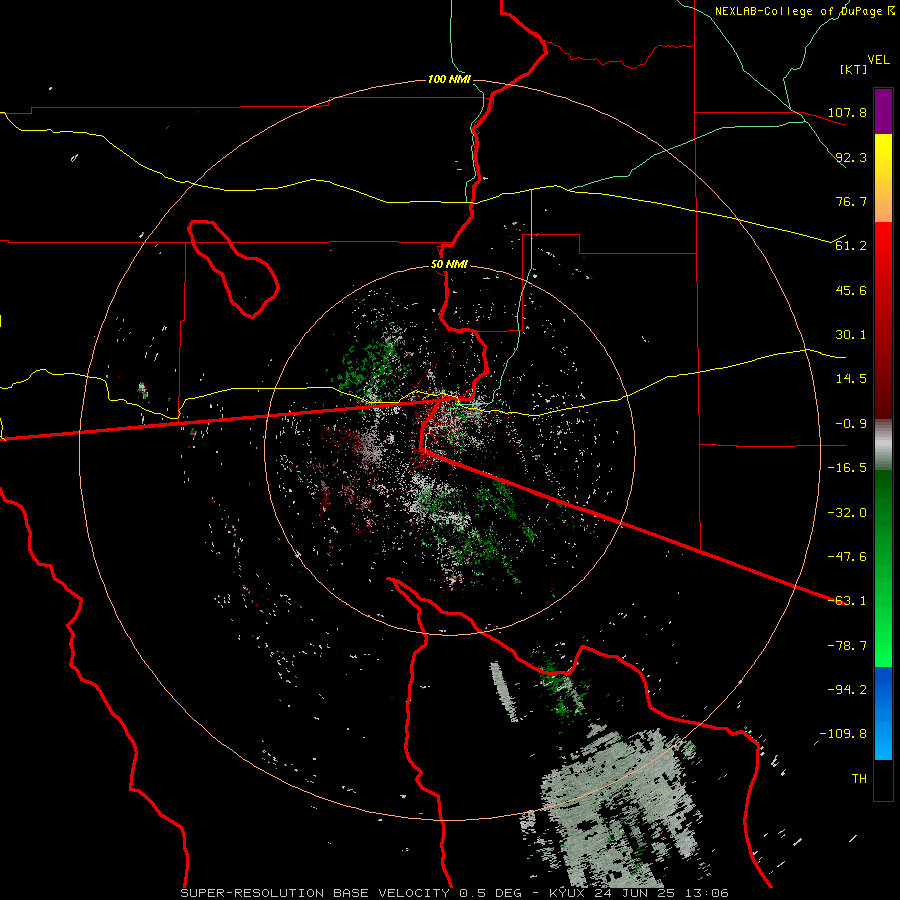Image resolution: width=900 pixels, height=900 pixels.
Task: Pick the blue segment of the velocity color bar
Action: click(883, 713)
